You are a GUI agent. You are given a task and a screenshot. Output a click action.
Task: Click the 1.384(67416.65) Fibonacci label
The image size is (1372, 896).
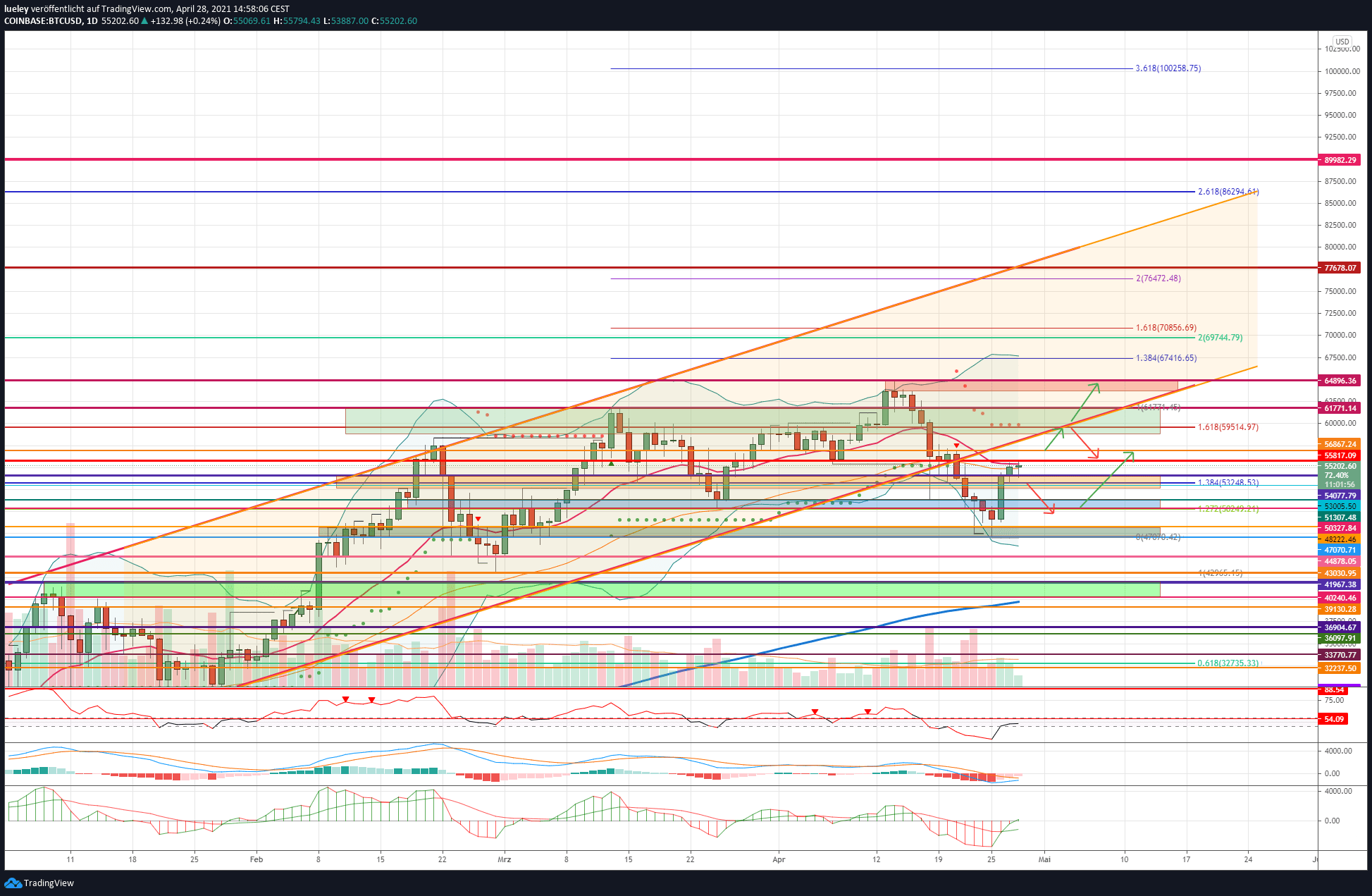click(x=1166, y=358)
